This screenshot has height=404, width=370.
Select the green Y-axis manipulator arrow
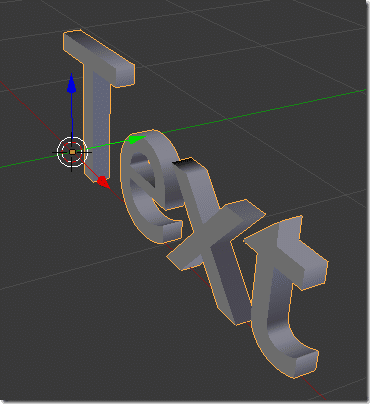[x=137, y=139]
